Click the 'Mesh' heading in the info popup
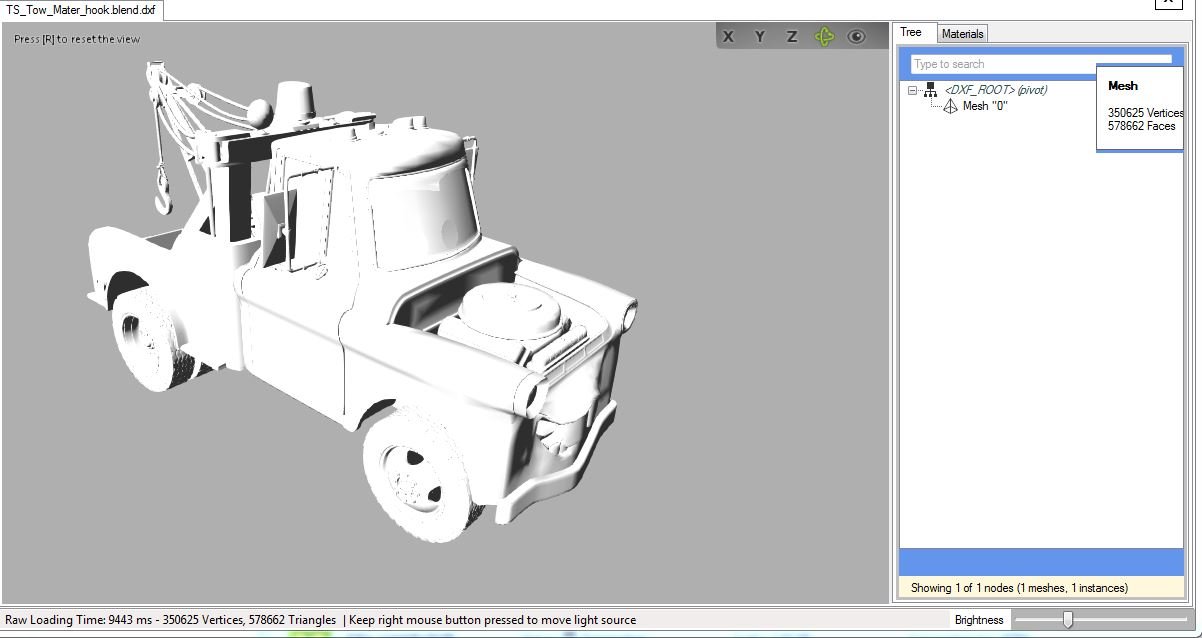The height and width of the screenshot is (638, 1202). click(1123, 86)
